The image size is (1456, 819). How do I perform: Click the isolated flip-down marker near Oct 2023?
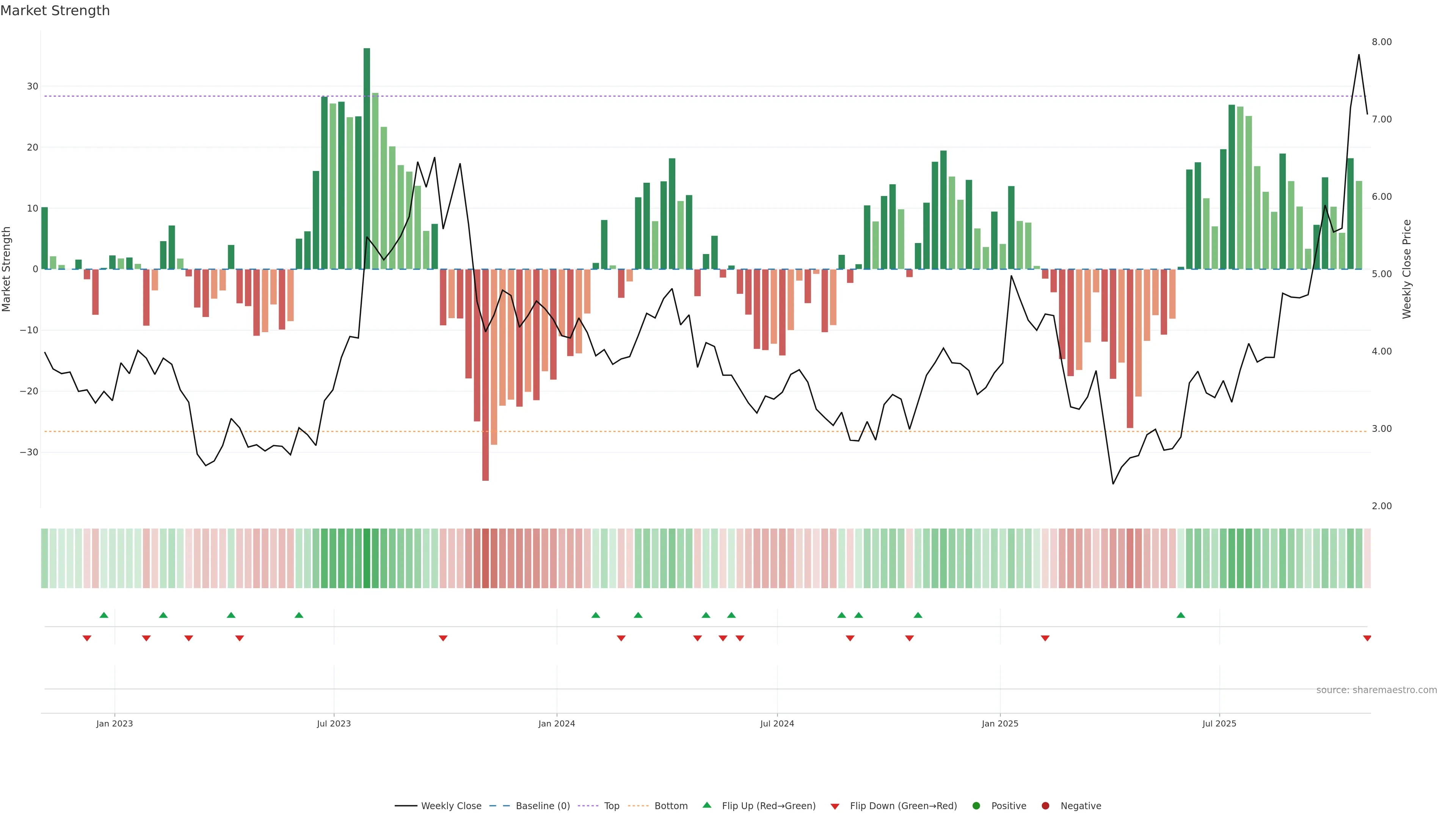click(443, 638)
